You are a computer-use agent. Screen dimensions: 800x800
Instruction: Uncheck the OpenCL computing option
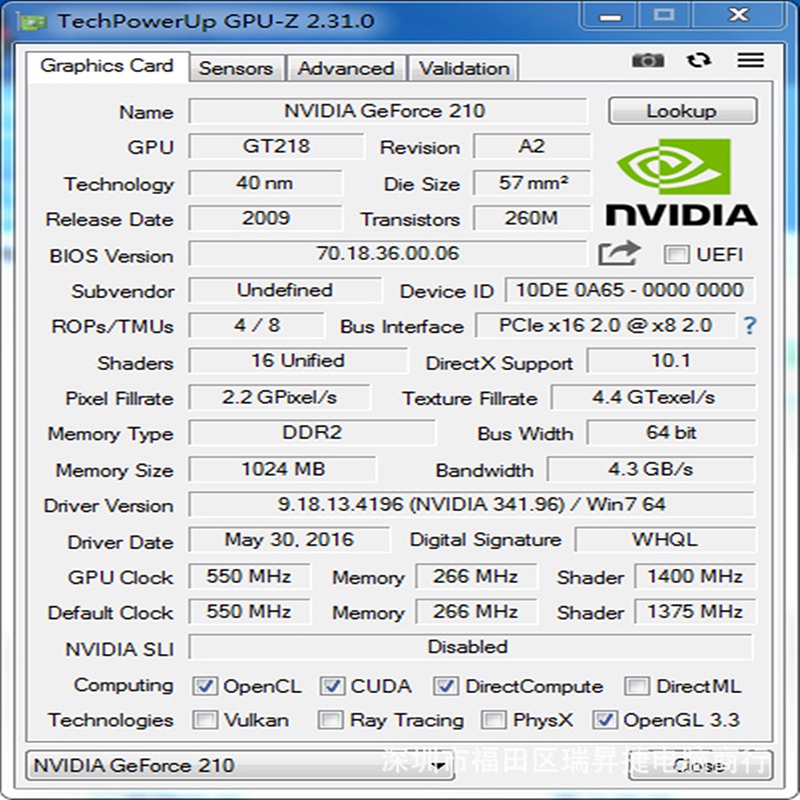coord(204,686)
